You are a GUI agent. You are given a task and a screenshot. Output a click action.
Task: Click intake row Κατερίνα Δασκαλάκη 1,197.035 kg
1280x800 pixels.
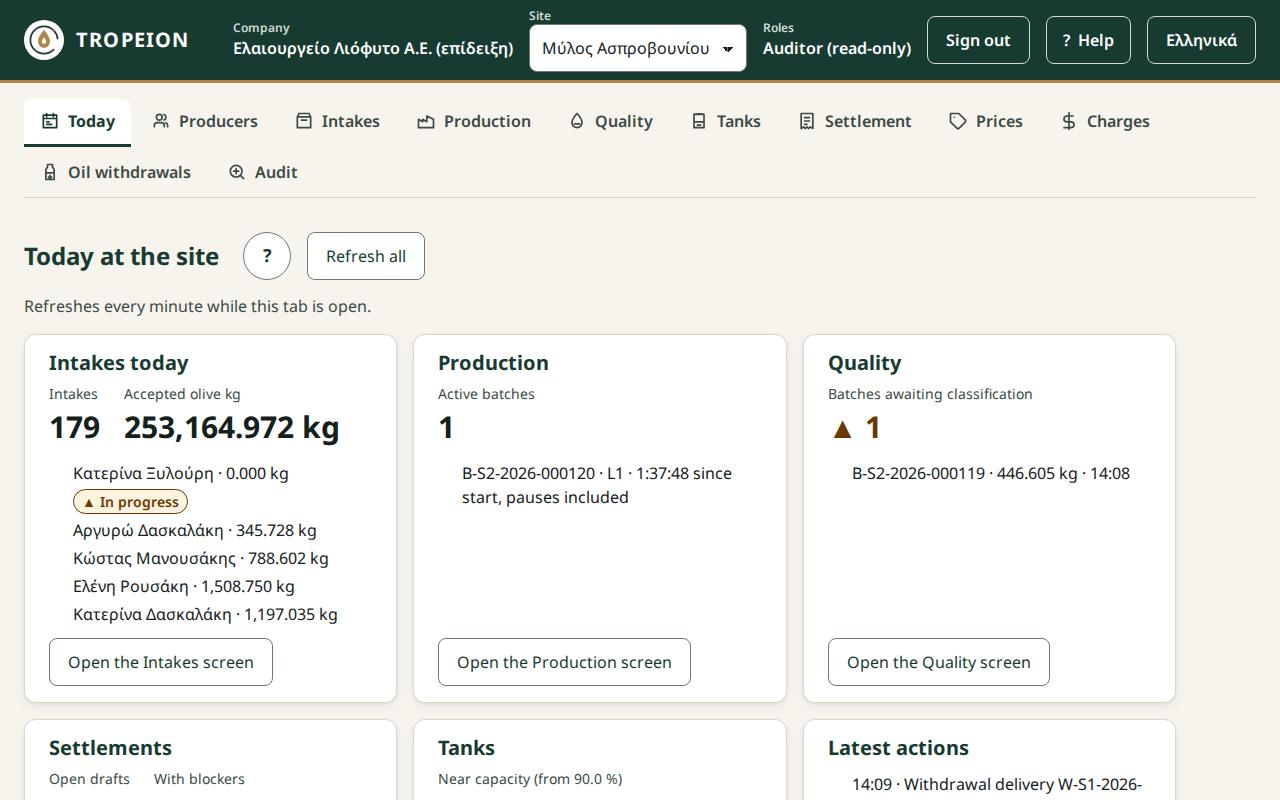tap(205, 614)
